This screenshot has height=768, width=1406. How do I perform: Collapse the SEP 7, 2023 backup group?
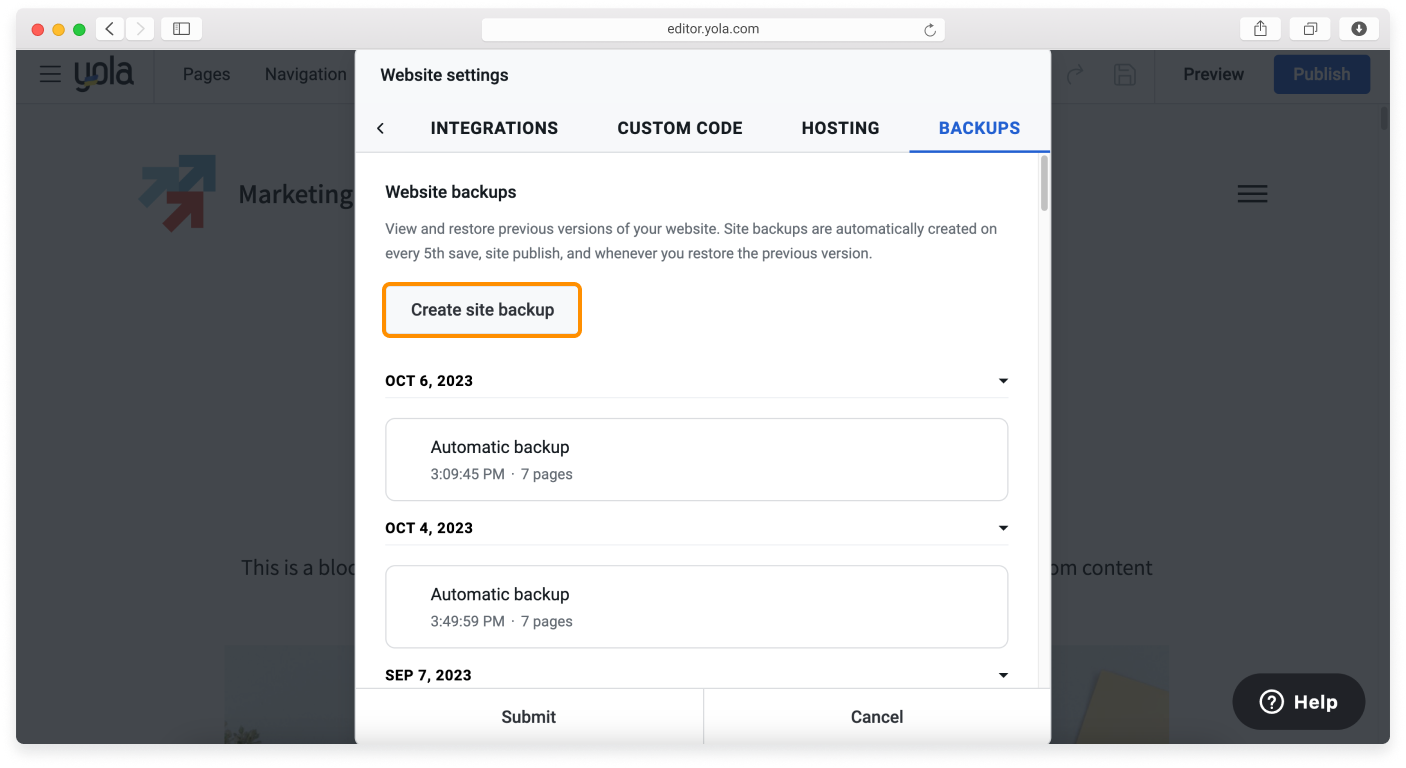pyautogui.click(x=1003, y=675)
